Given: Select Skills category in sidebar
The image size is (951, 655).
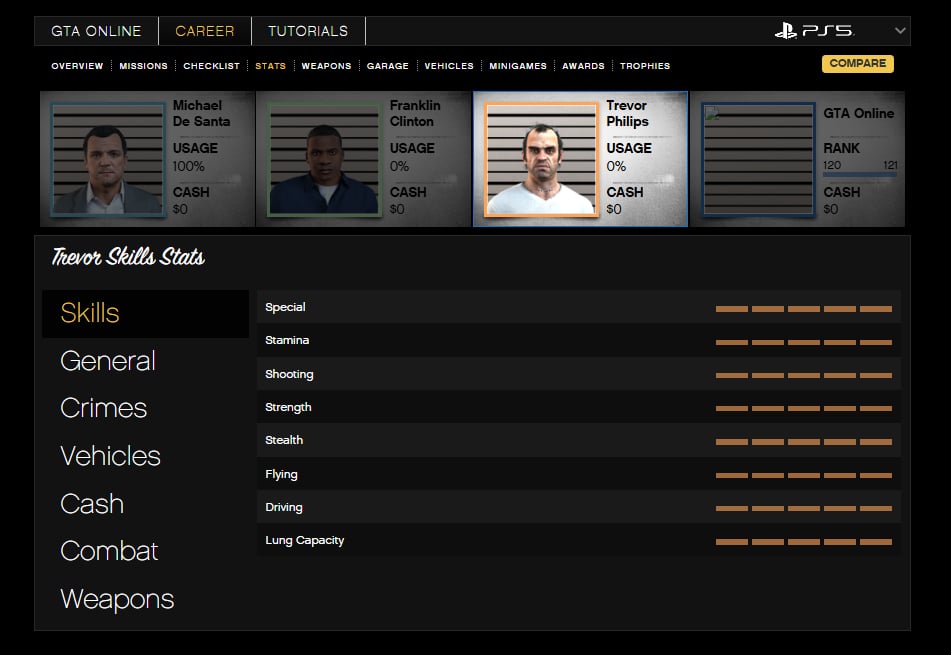Looking at the screenshot, I should 146,314.
